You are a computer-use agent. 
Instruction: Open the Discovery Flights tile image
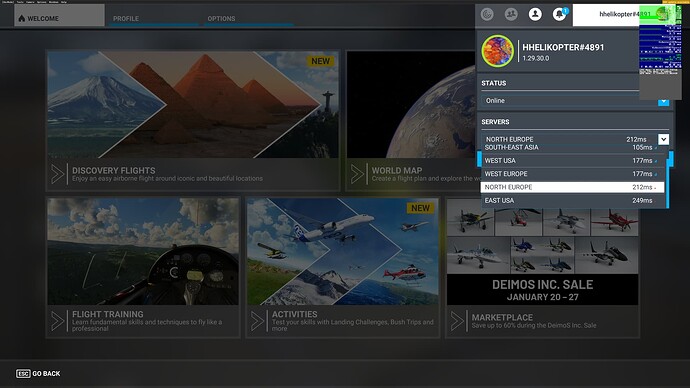coord(193,104)
